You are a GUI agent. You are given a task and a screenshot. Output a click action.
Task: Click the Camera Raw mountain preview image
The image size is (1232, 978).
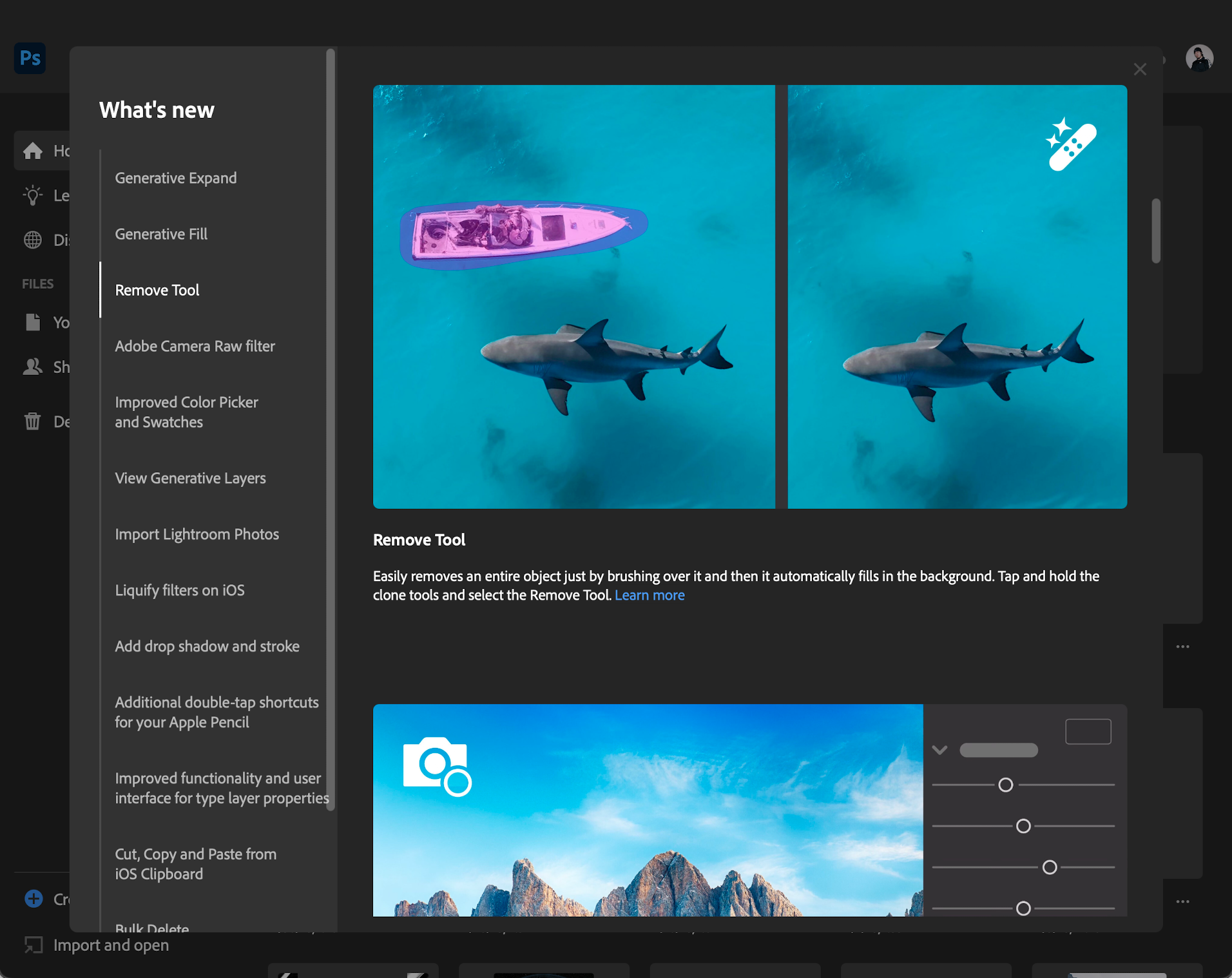[648, 810]
